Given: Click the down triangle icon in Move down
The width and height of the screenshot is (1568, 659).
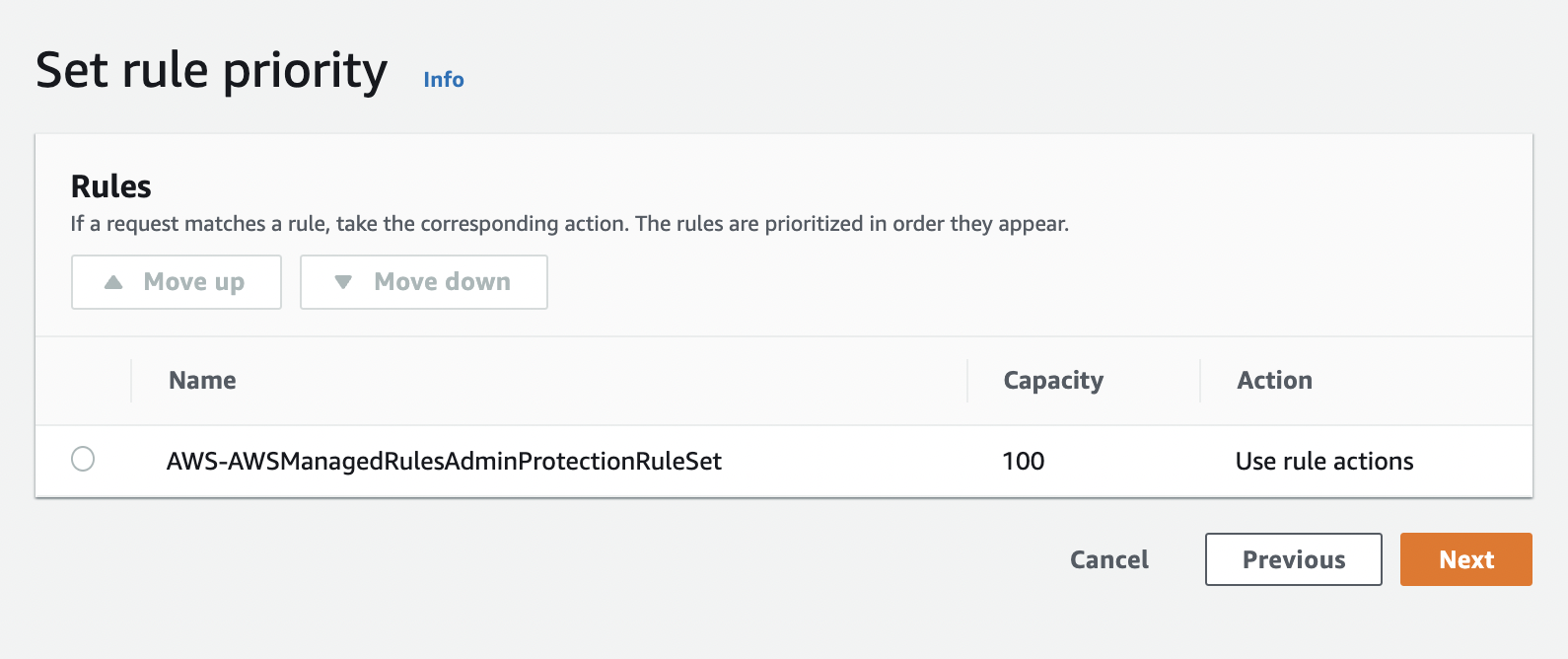Looking at the screenshot, I should point(343,282).
